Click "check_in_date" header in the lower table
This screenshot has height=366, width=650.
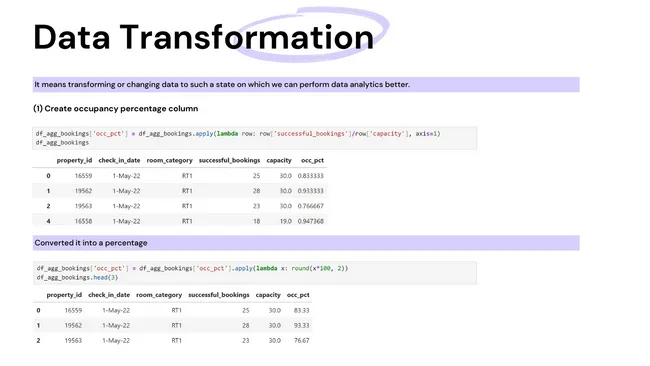109,295
